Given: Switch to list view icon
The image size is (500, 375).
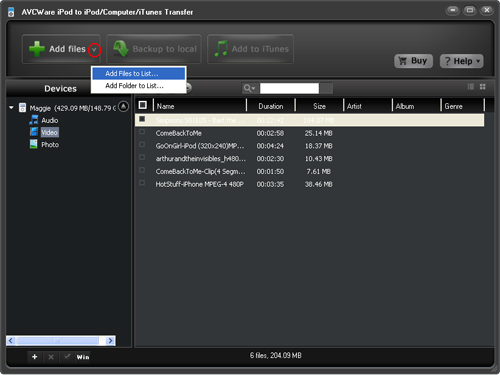Looking at the screenshot, I should click(471, 87).
